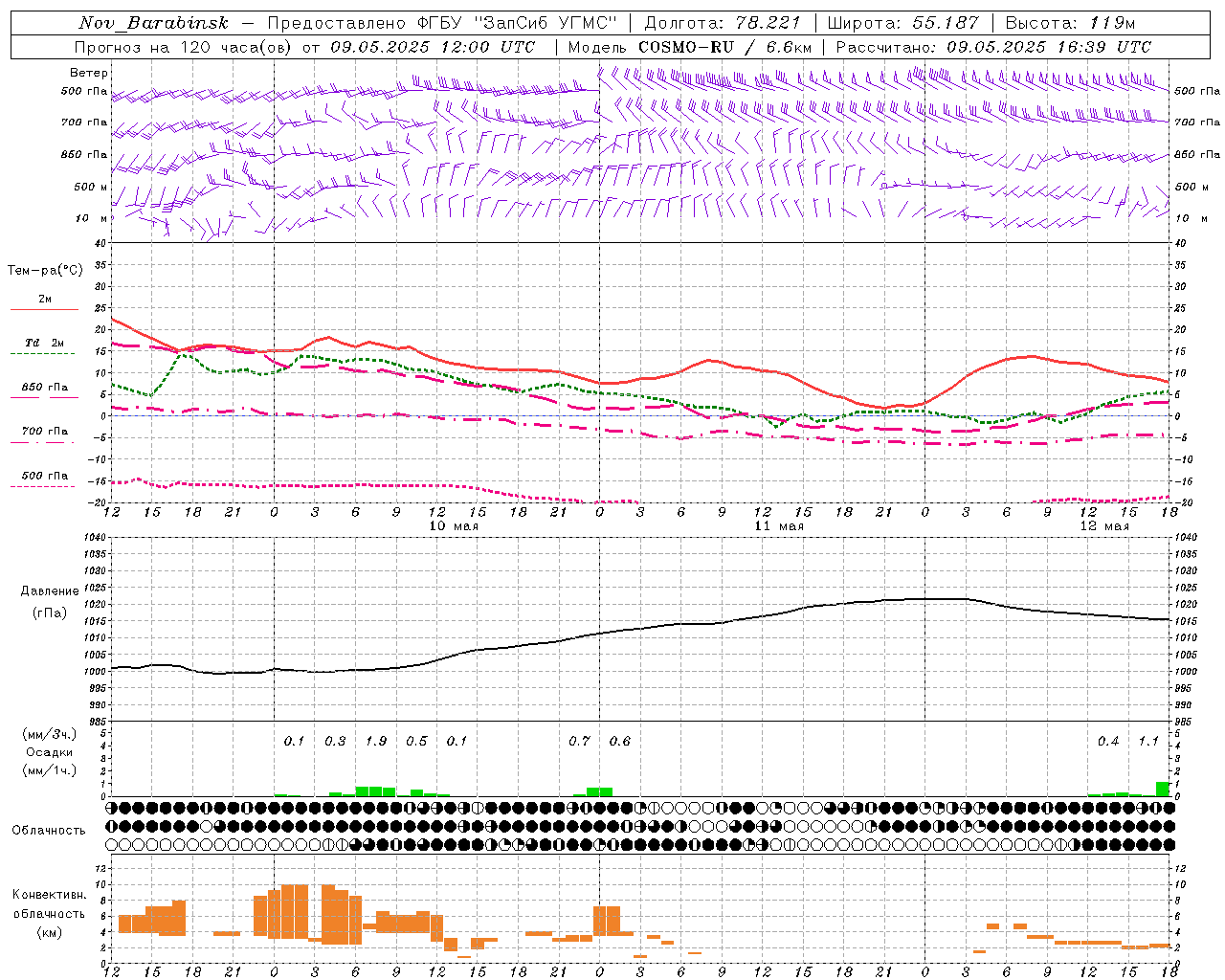The height and width of the screenshot is (980, 1225).
Task: Select the elevation text Высота: 119м
Action: point(1071,23)
